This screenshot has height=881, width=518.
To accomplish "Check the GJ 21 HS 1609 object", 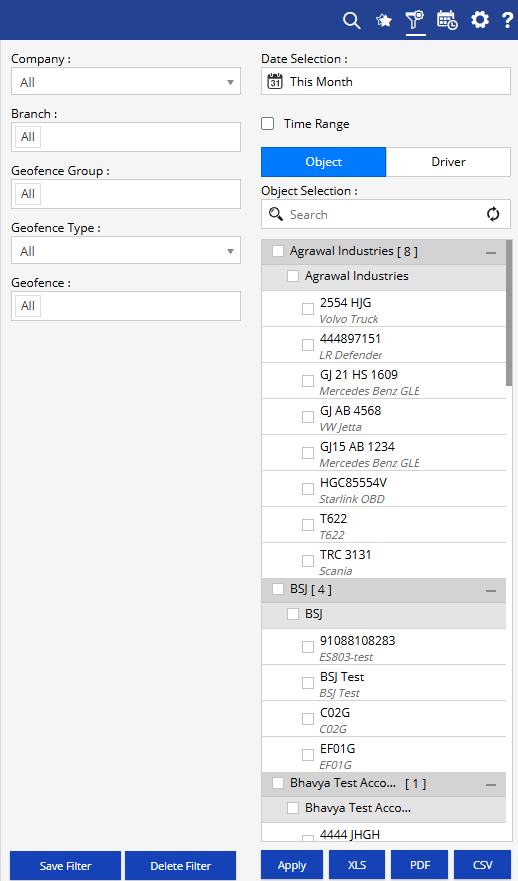I will tap(308, 381).
